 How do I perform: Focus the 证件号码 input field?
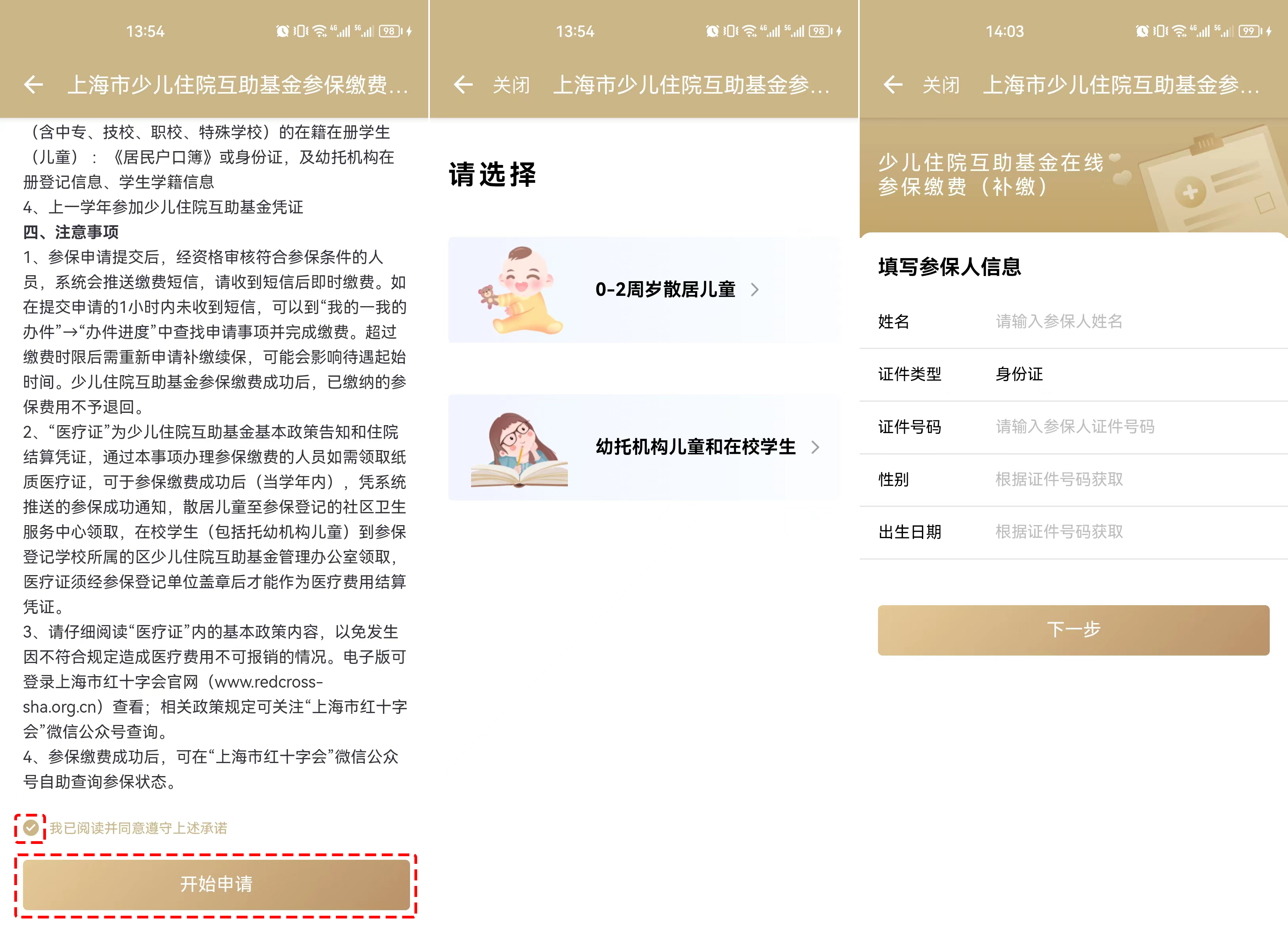[1075, 426]
